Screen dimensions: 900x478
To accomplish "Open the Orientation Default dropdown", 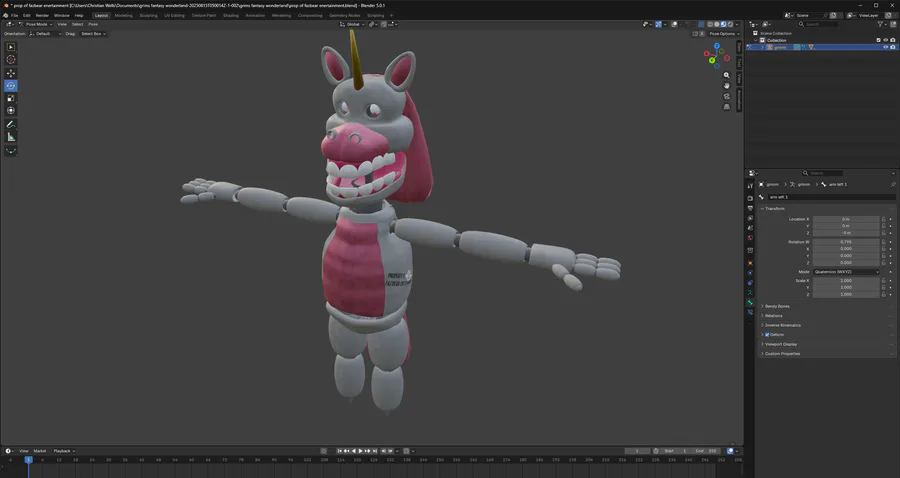I will 45,34.
